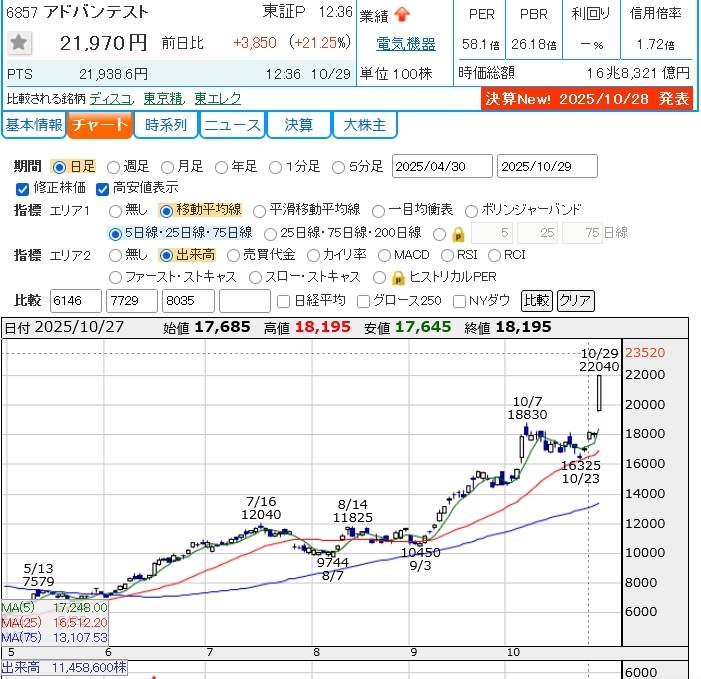The height and width of the screenshot is (679, 701).
Task: Click the 10/29 candlestick on chart
Action: [x=599, y=393]
